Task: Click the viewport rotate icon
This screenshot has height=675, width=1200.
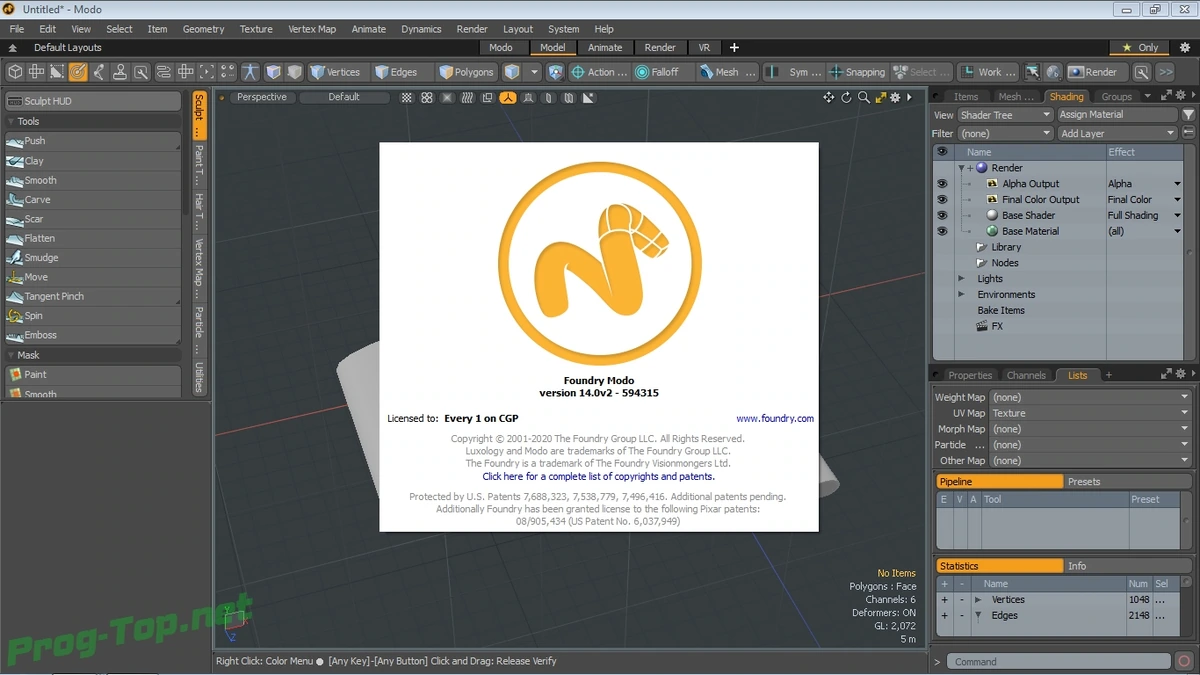Action: click(x=846, y=97)
